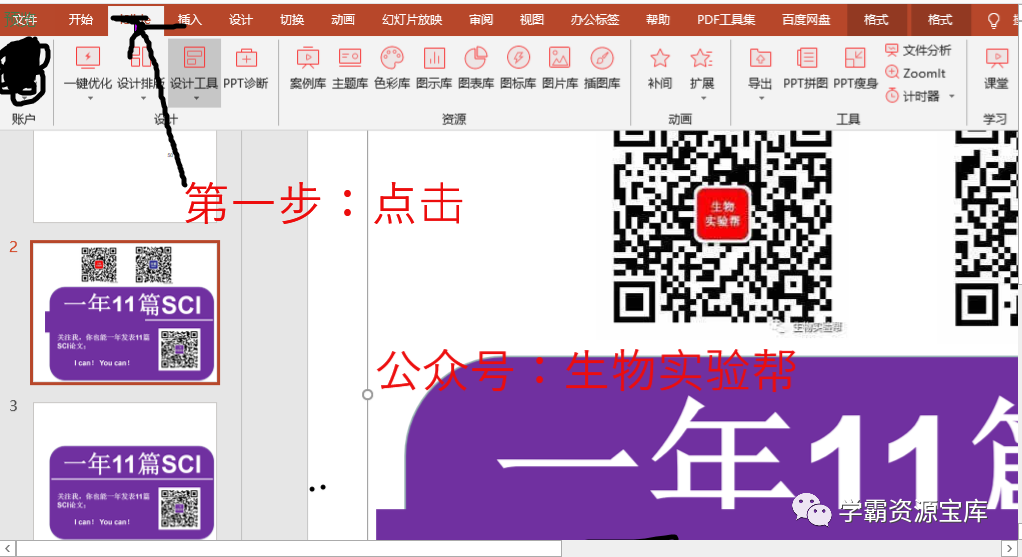The width and height of the screenshot is (1022, 557).
Task: Expand the 扩展 dropdown arrow
Action: [703, 98]
